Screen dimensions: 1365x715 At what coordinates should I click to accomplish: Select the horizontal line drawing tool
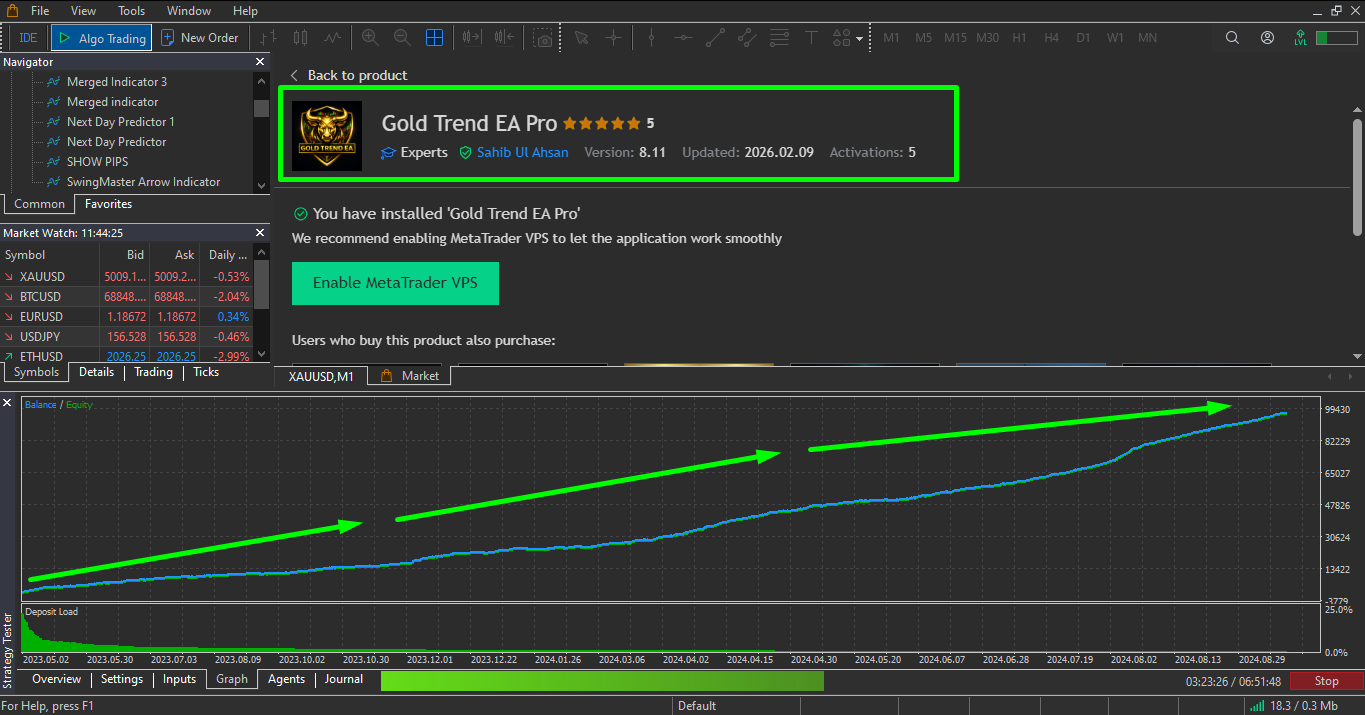[x=683, y=38]
